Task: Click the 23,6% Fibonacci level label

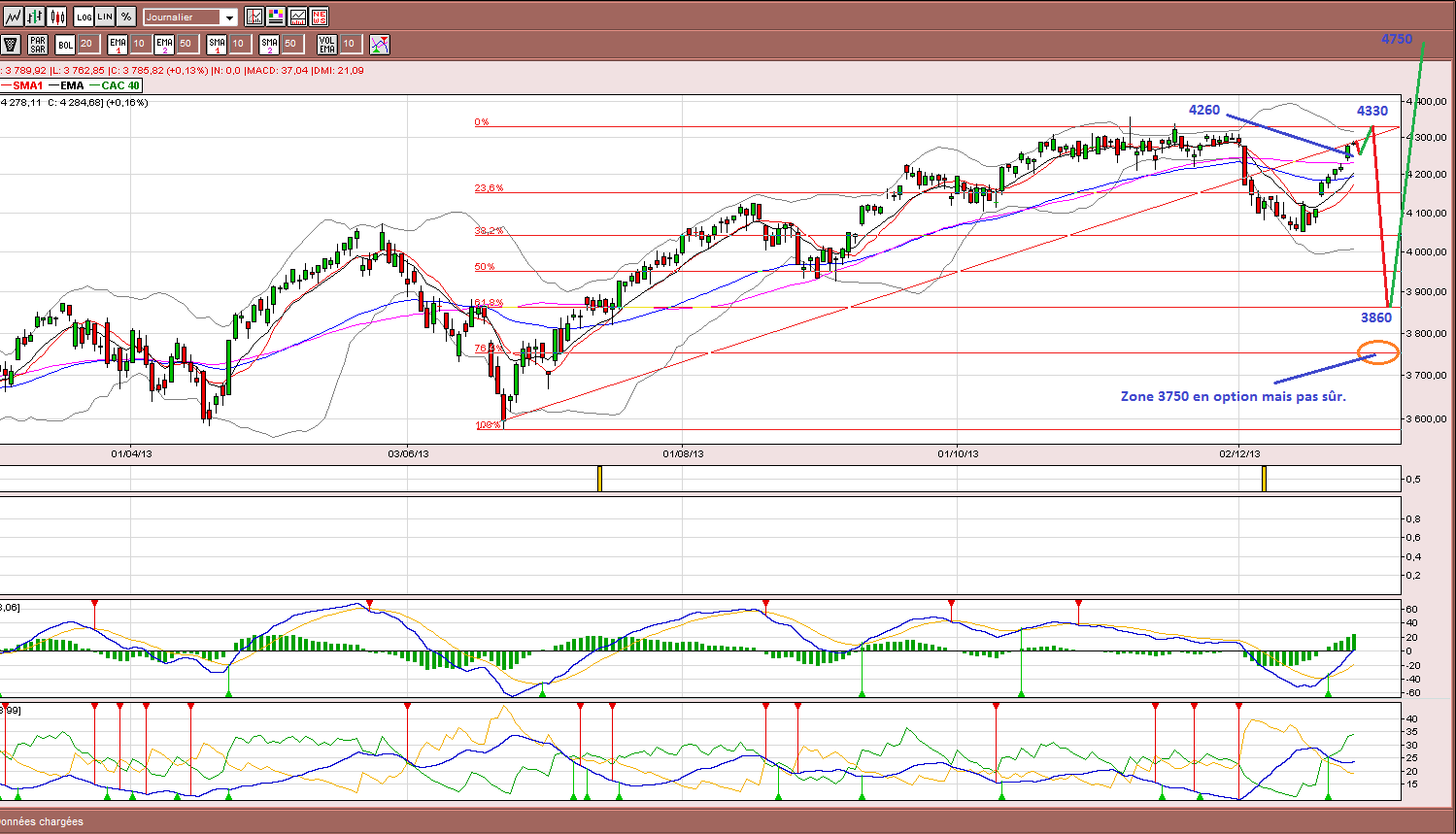Action: 489,188
